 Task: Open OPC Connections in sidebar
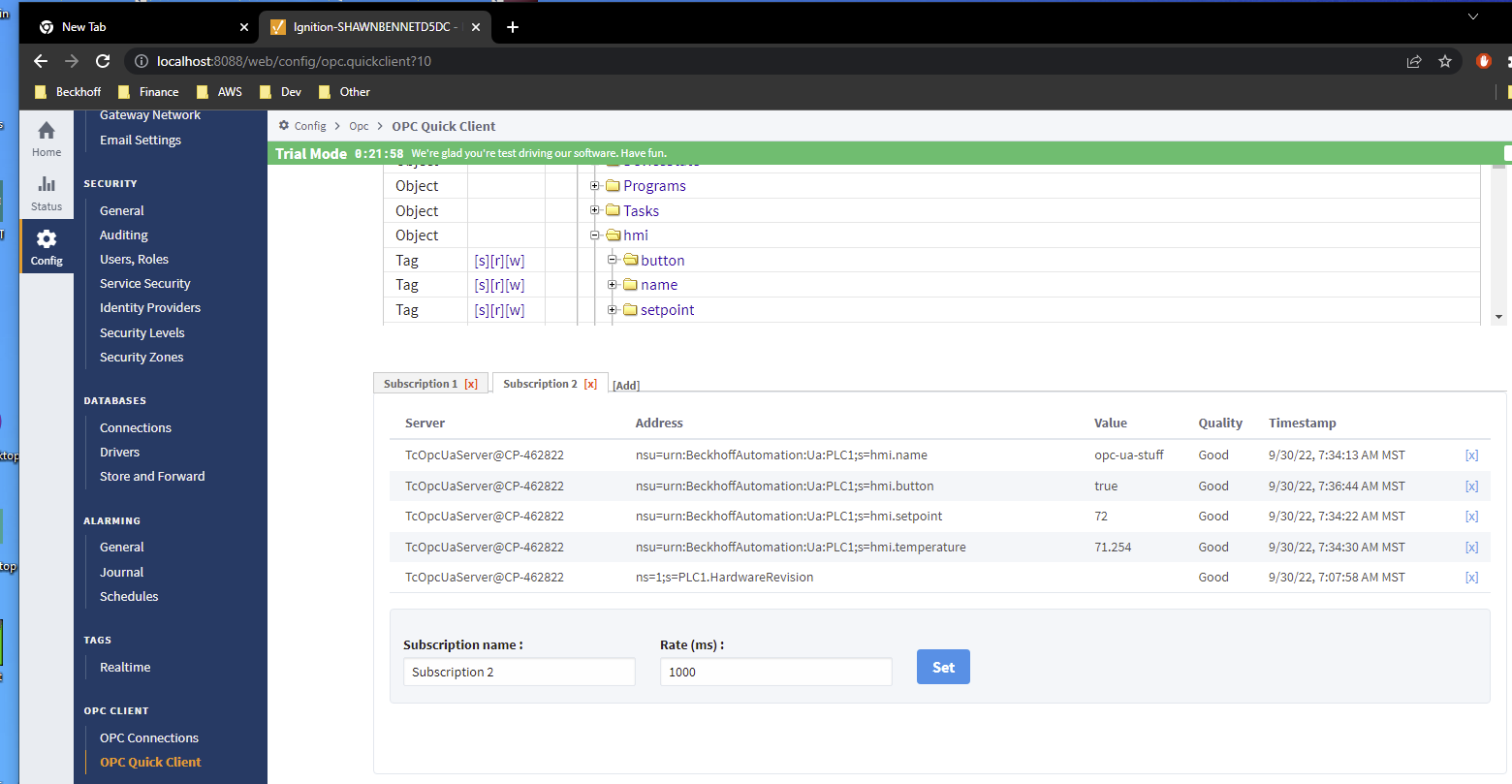[x=149, y=738]
